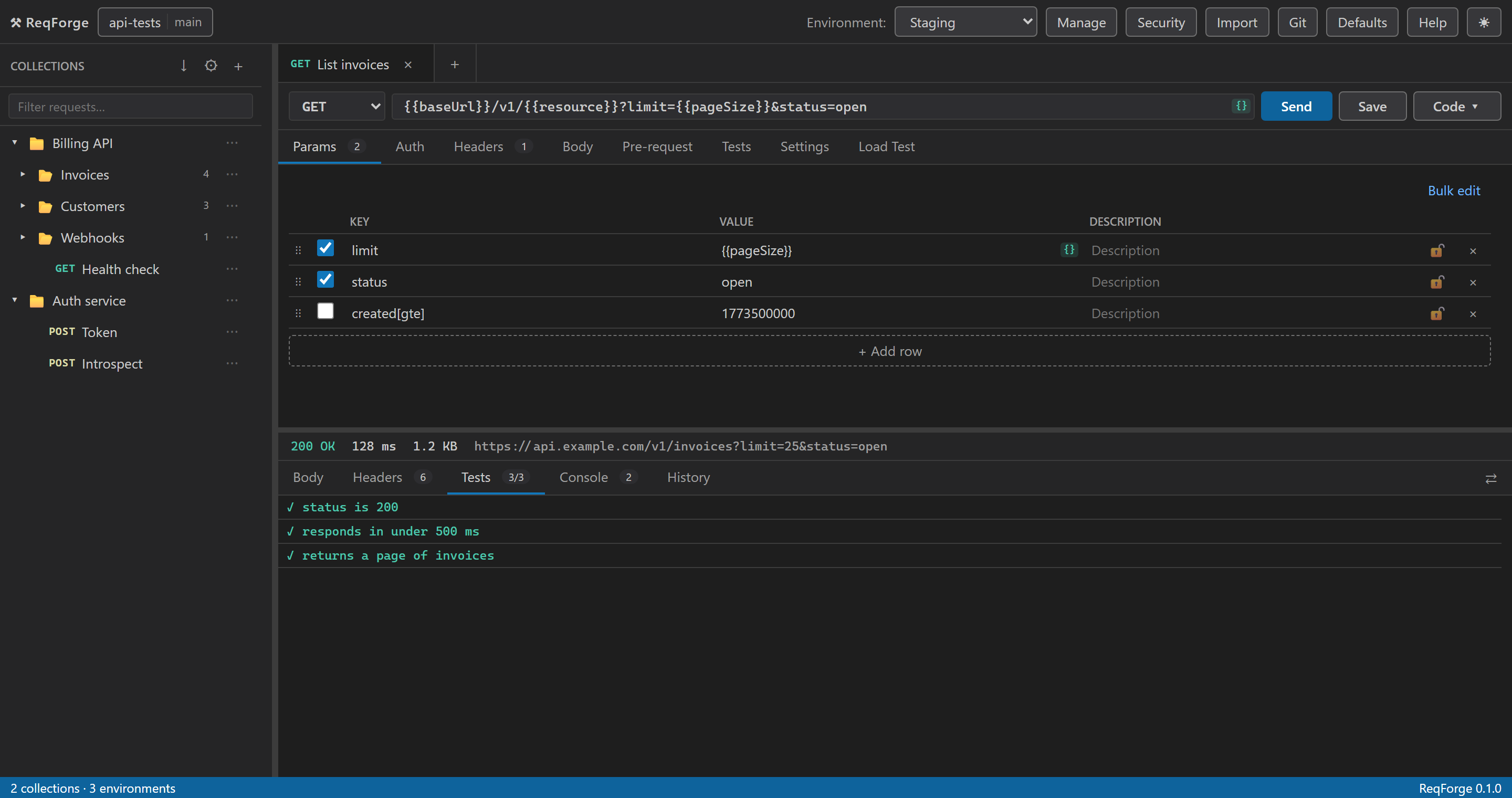1512x798 pixels.
Task: Enable the created[gte] parameter checkbox
Action: point(325,311)
